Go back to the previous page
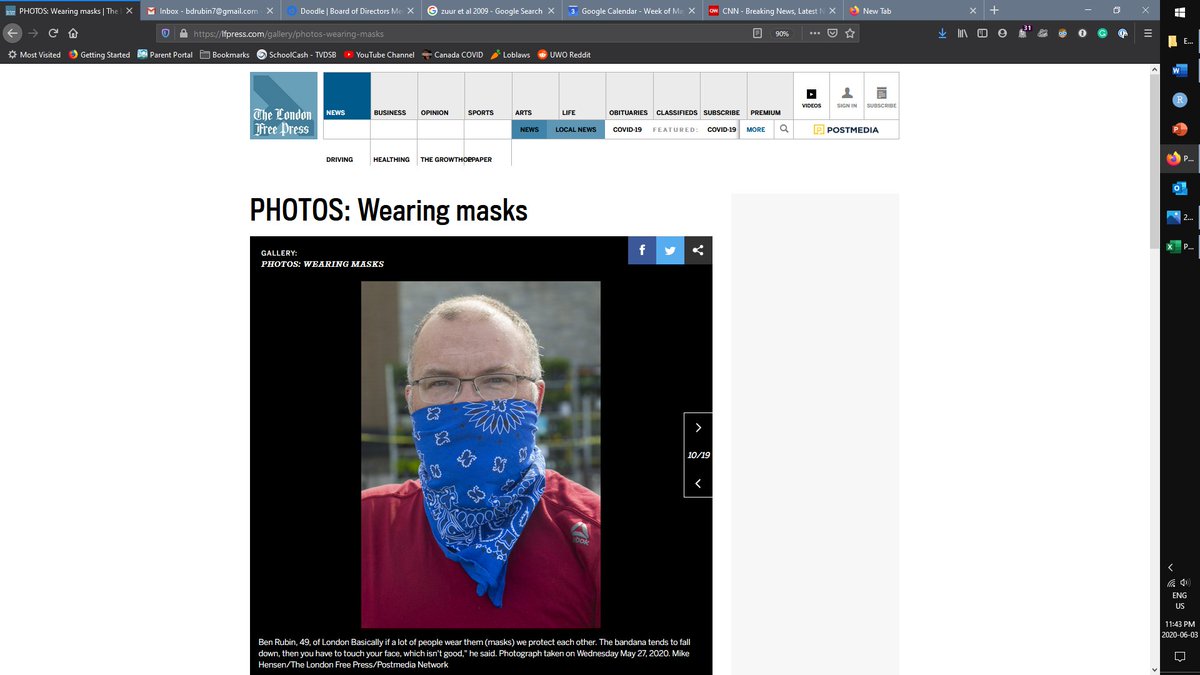Image resolution: width=1200 pixels, height=675 pixels. click(12, 32)
